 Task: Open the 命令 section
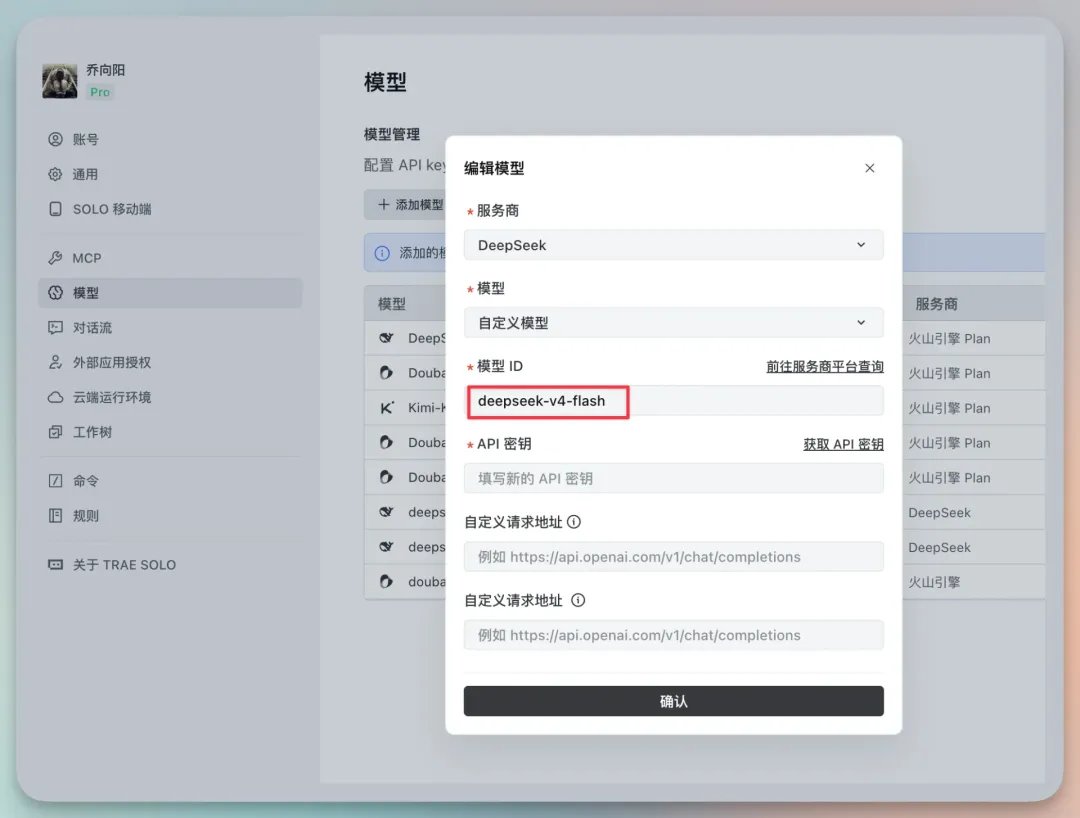170,481
